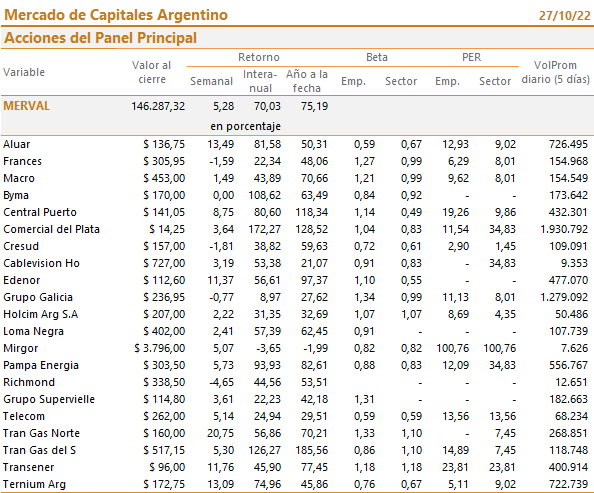Click the PER group header

click(x=471, y=57)
